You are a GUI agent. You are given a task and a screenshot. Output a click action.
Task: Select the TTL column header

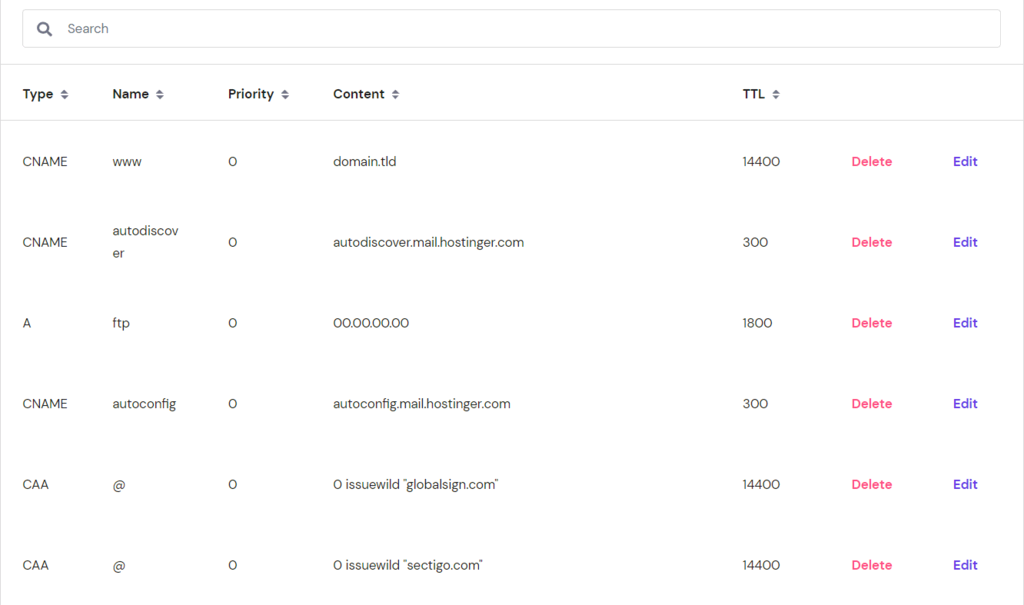752,93
